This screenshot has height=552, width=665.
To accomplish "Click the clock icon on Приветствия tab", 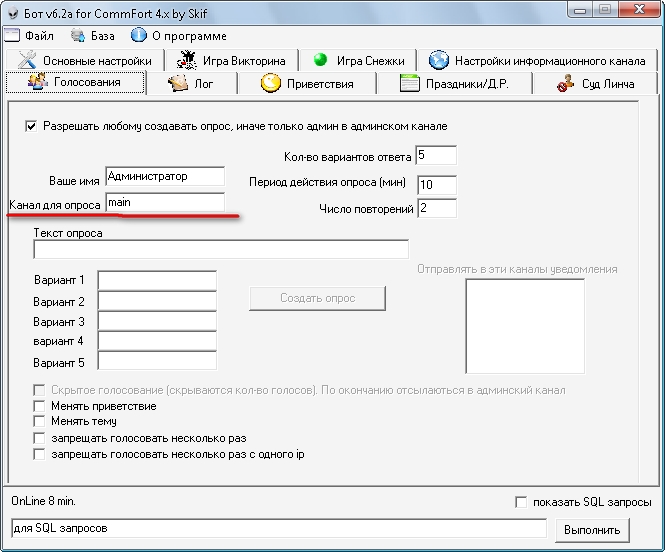I will coord(270,84).
